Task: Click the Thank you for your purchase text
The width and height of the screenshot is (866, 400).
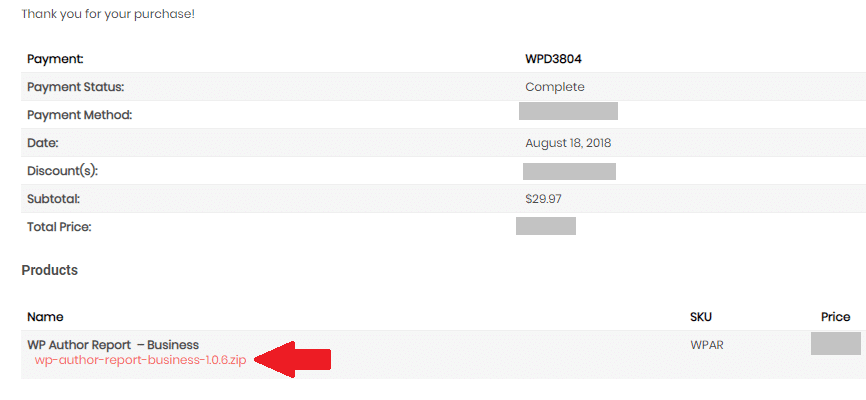Action: click(108, 14)
